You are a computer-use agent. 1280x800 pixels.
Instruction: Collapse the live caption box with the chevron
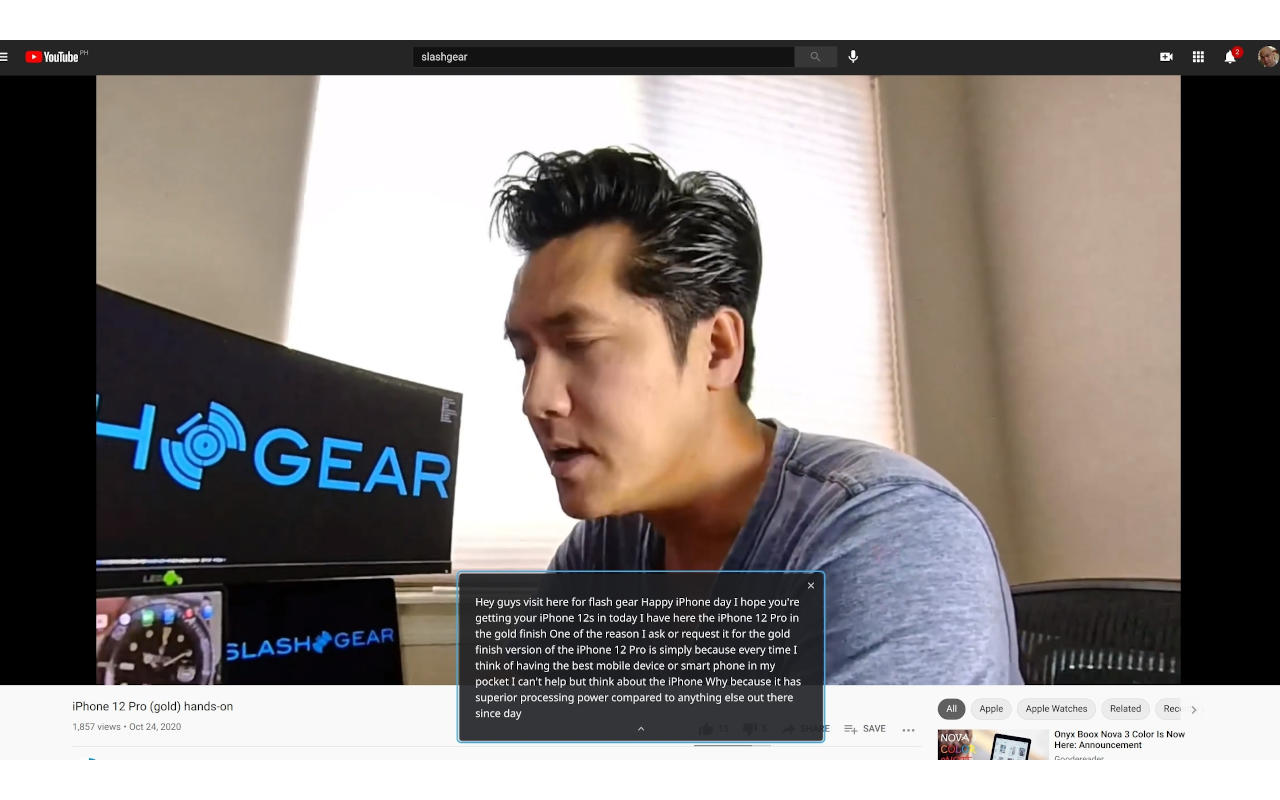tap(641, 729)
